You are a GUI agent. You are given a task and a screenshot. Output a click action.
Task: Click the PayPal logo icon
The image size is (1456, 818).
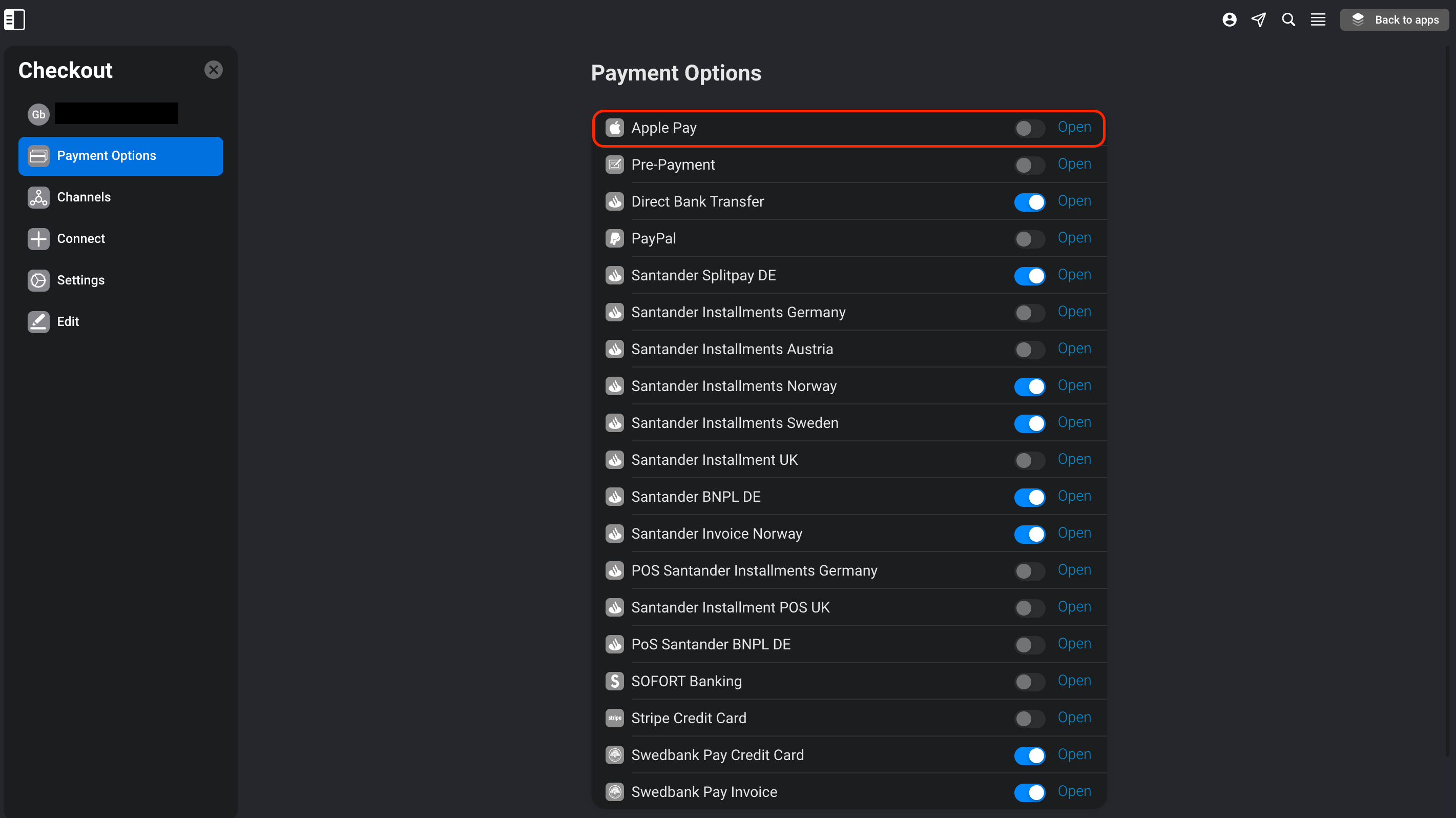614,238
